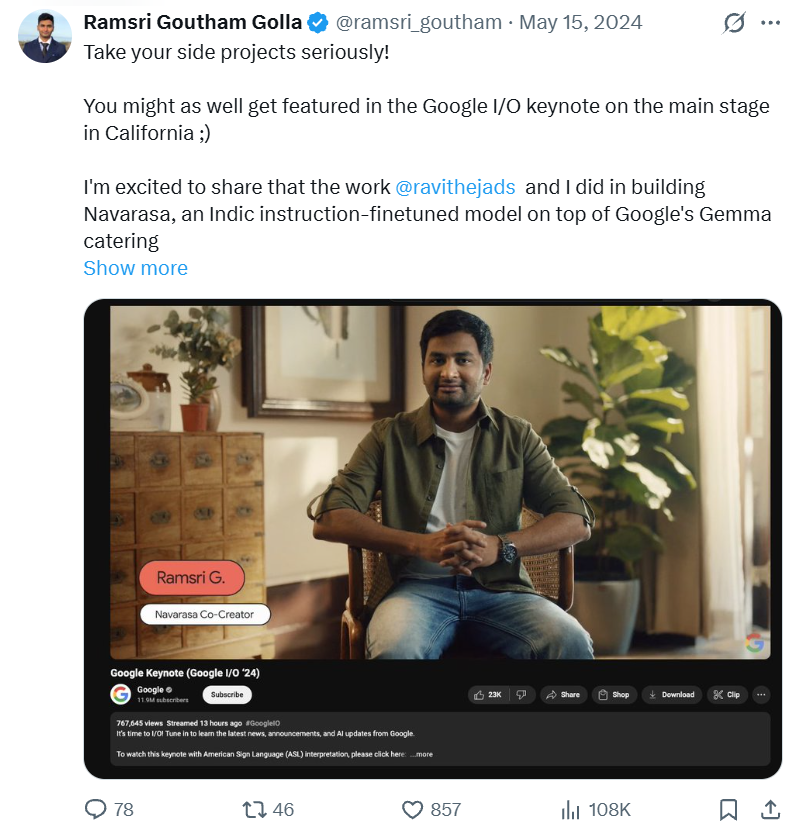The image size is (803, 824).
Task: Dislike the Google Keynote video
Action: pyautogui.click(x=521, y=695)
